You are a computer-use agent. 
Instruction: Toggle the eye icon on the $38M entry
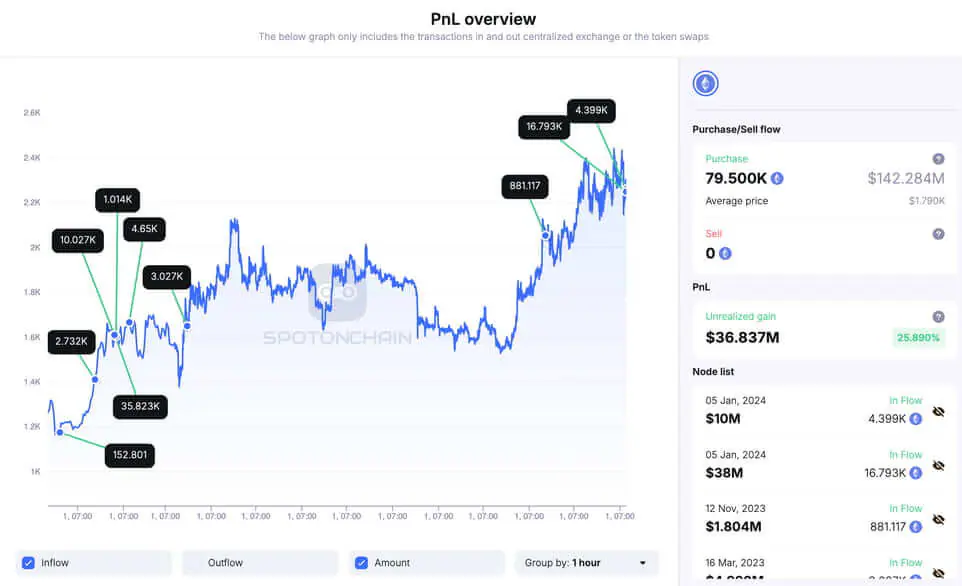[x=937, y=466]
